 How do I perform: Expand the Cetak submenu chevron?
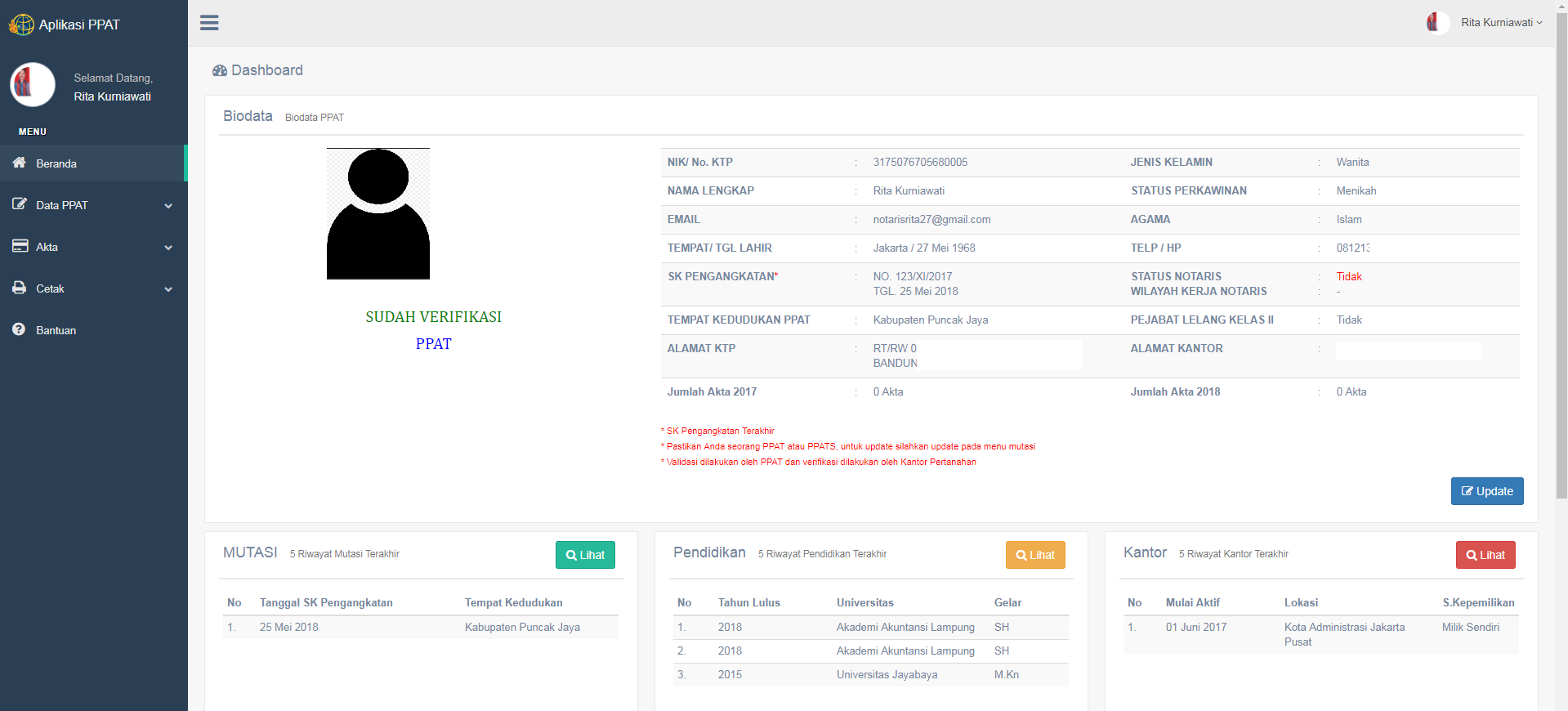click(168, 289)
